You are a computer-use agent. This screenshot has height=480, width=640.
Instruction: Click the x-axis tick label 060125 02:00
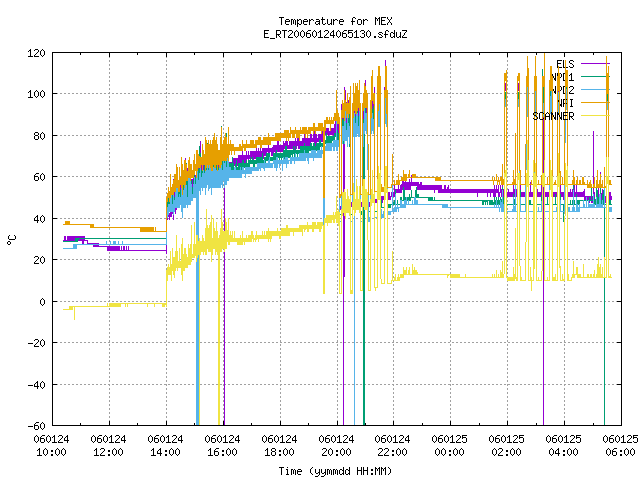click(507, 446)
